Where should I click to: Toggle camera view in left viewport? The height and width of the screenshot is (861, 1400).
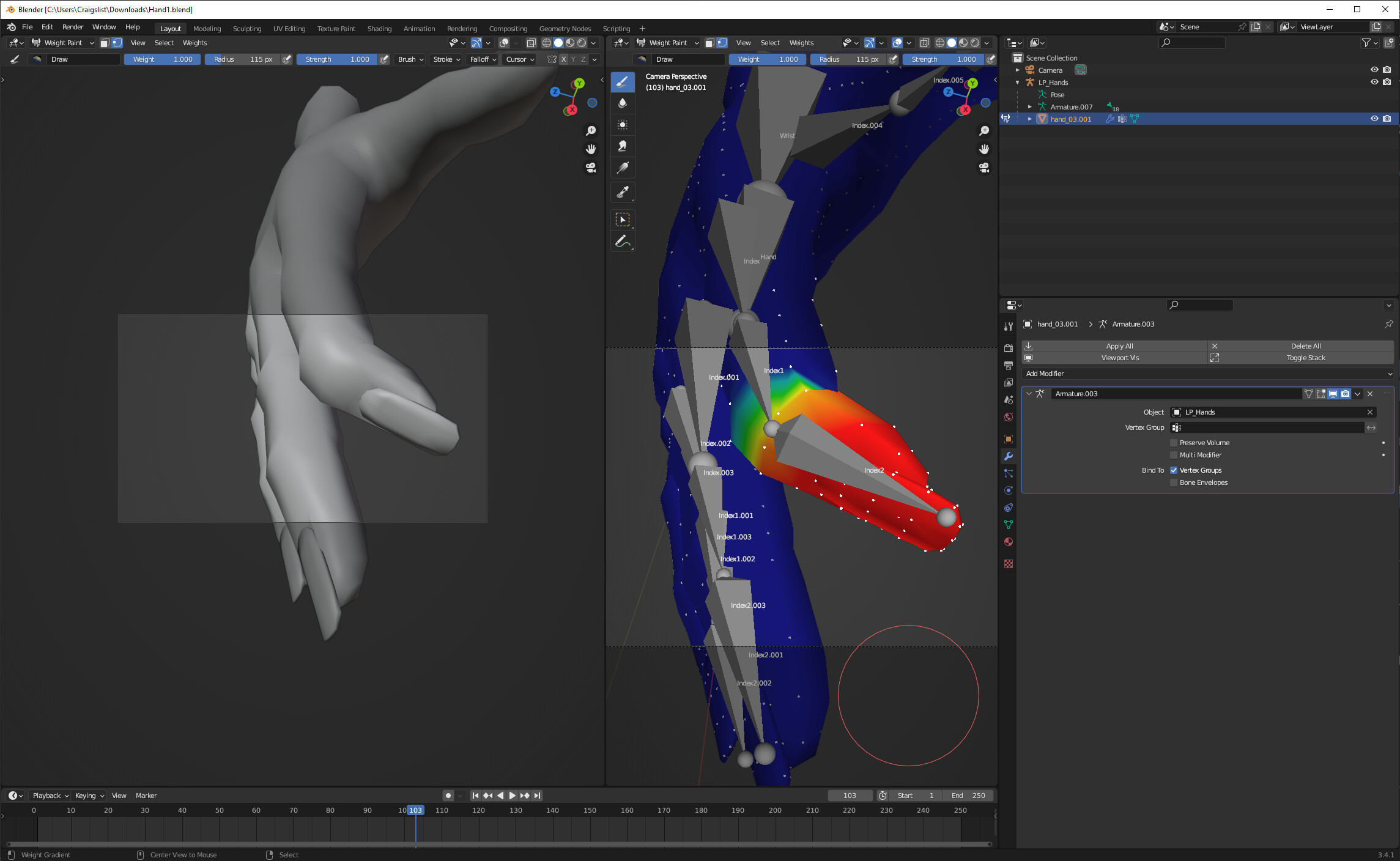pyautogui.click(x=591, y=168)
